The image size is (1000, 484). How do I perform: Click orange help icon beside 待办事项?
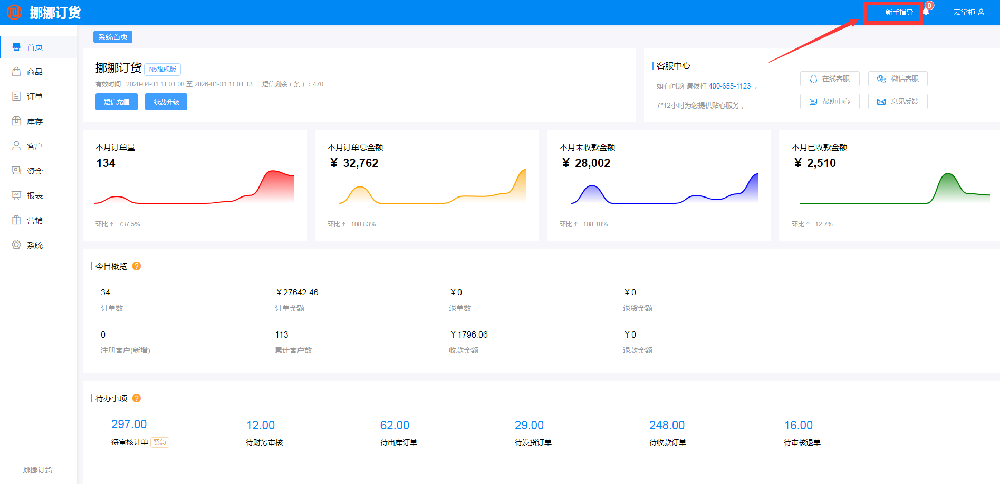(x=136, y=398)
